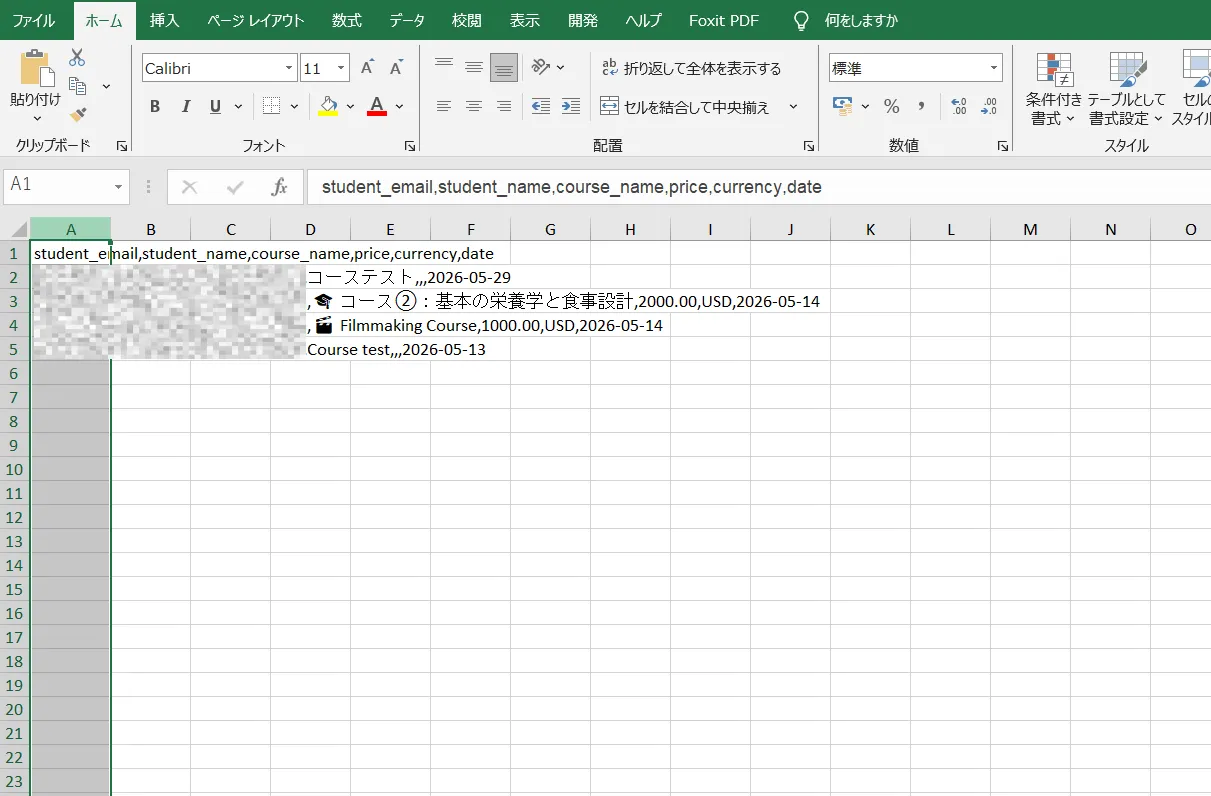Image resolution: width=1211 pixels, height=796 pixels.
Task: Align text to bottom
Action: pos(504,67)
